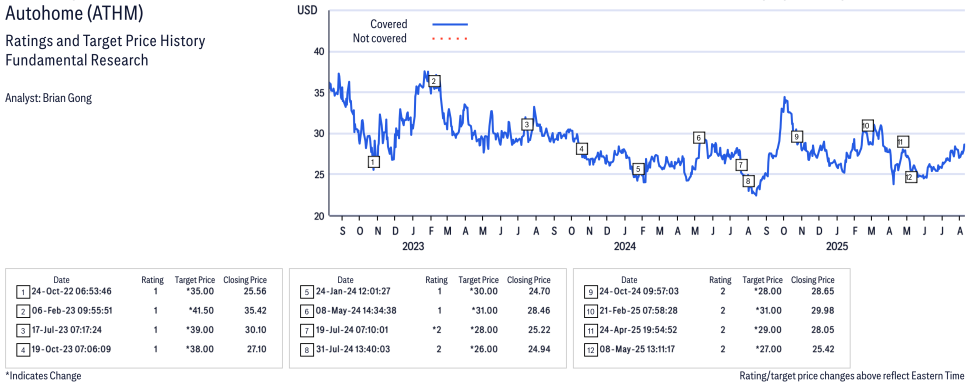
Task: Click chart marker 9 on the price line
Action: coord(797,136)
